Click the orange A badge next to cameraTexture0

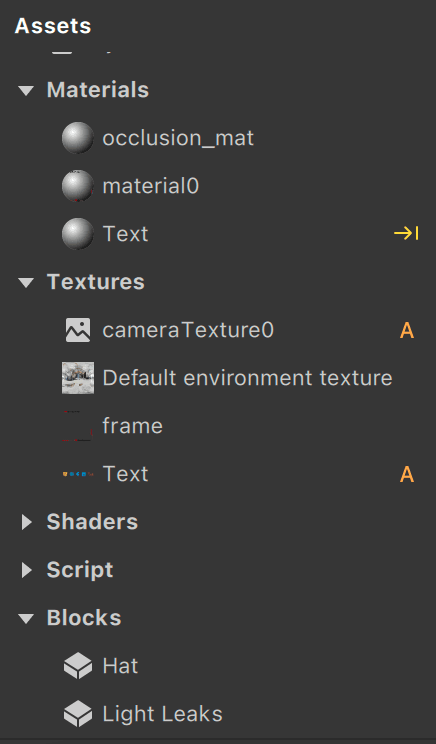coord(407,330)
